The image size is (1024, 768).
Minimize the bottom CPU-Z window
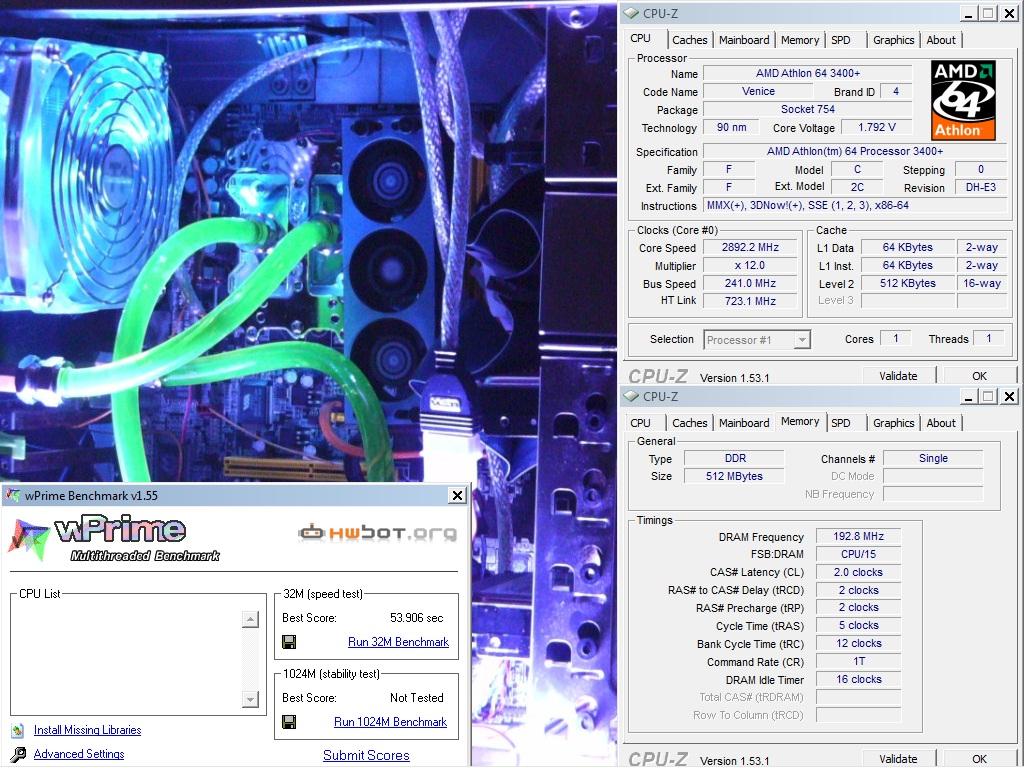click(968, 396)
